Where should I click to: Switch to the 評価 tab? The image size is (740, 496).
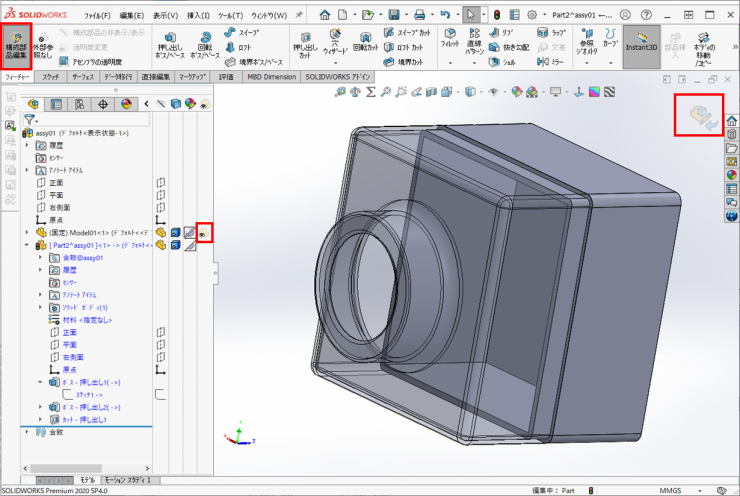[x=226, y=76]
